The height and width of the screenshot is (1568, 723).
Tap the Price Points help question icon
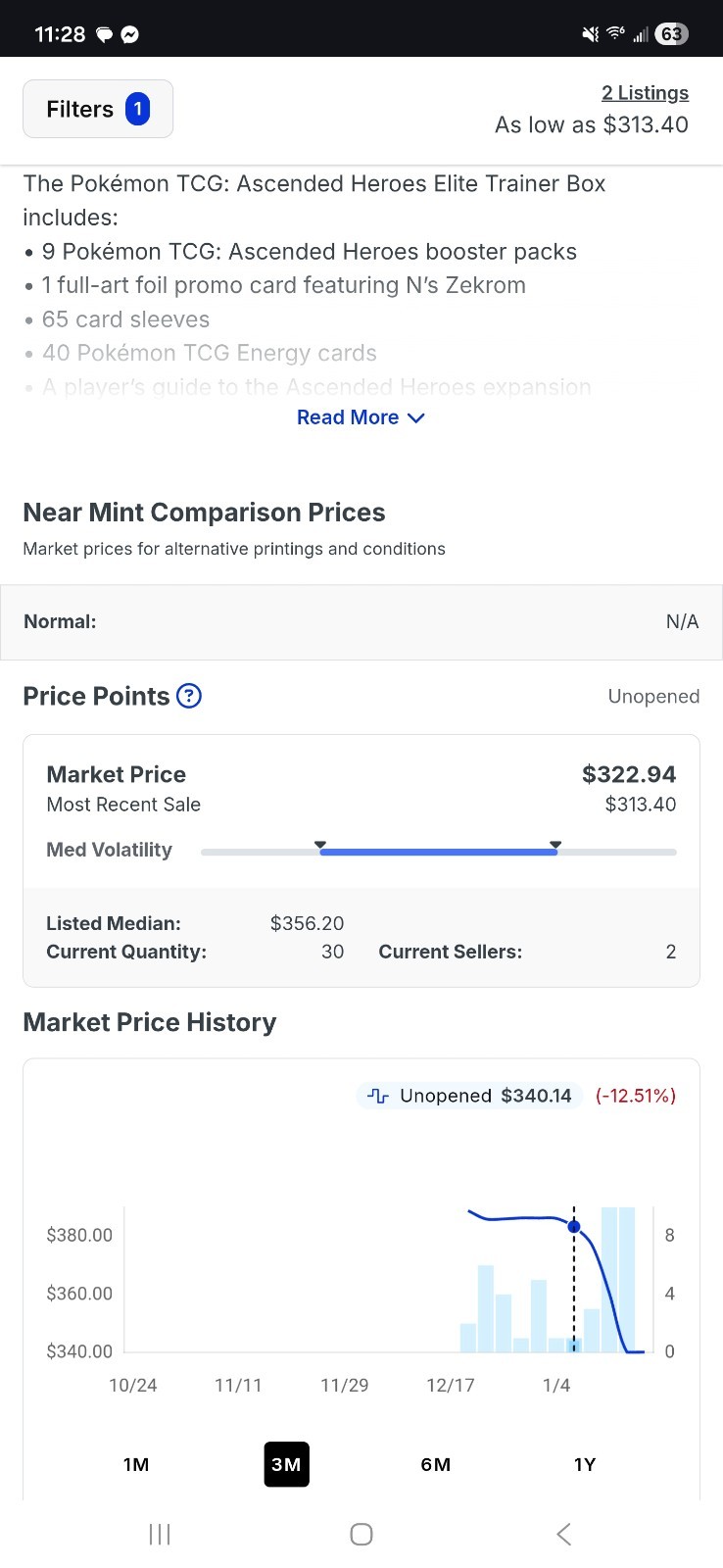click(189, 697)
